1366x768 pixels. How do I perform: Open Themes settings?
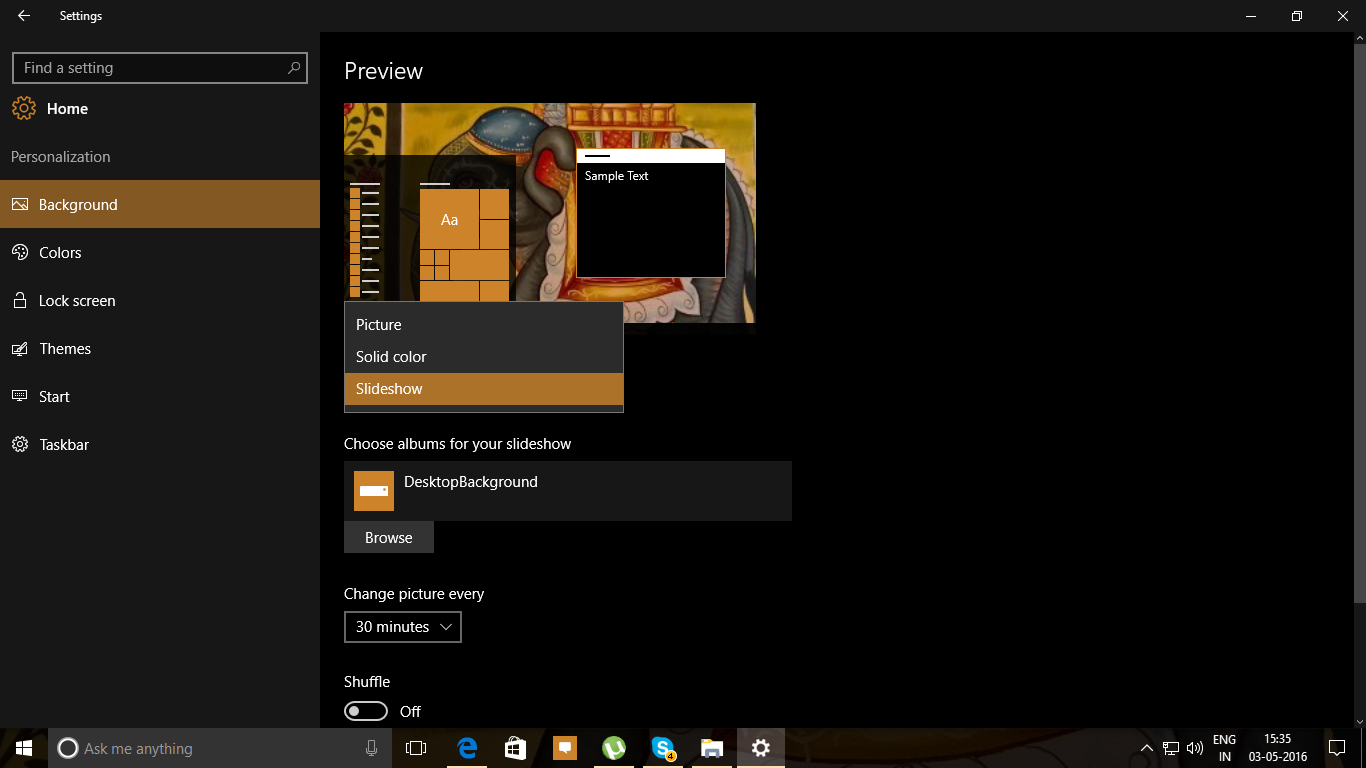point(65,348)
